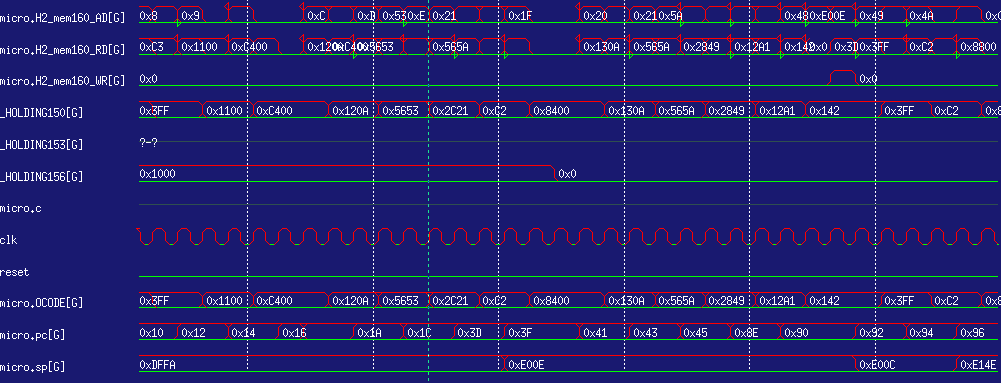Select the clk signal label
Image resolution: width=1001 pixels, height=383 pixels.
click(x=8, y=241)
